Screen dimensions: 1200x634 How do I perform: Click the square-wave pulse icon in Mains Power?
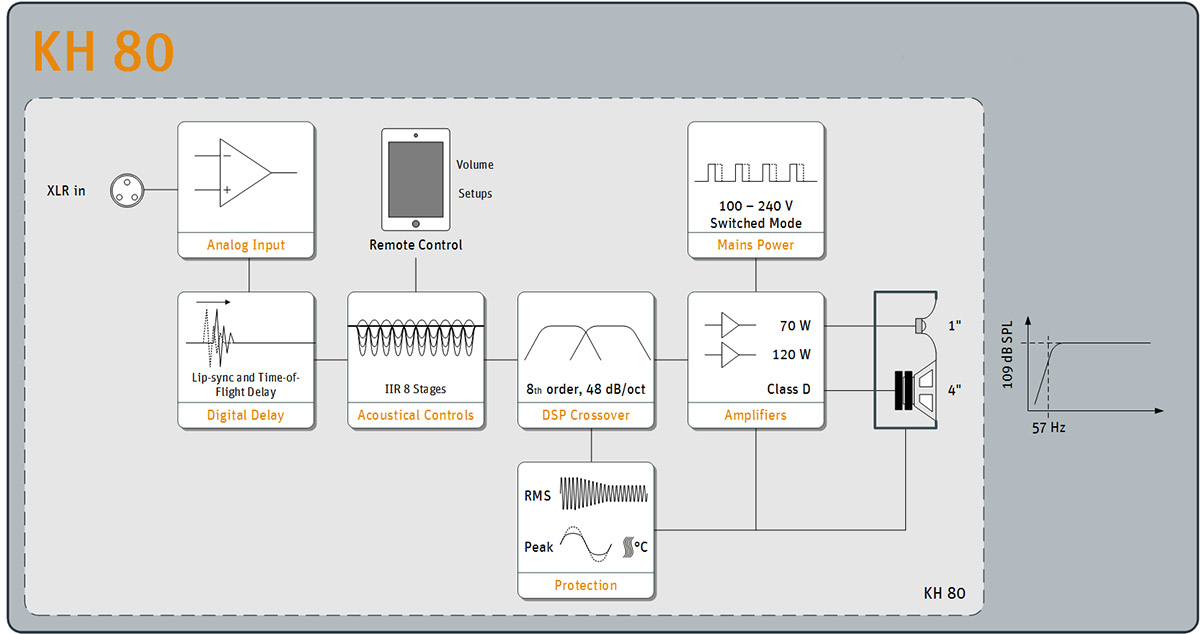point(757,172)
